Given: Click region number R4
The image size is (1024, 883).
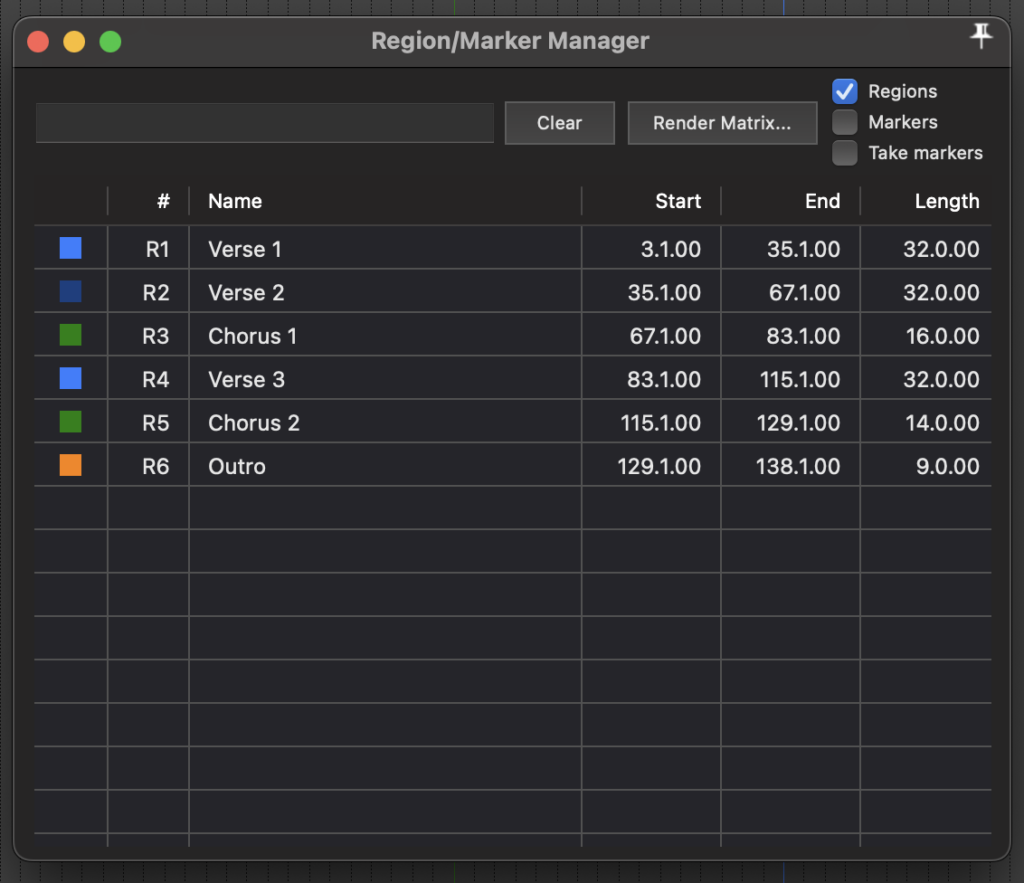Looking at the screenshot, I should click(156, 379).
